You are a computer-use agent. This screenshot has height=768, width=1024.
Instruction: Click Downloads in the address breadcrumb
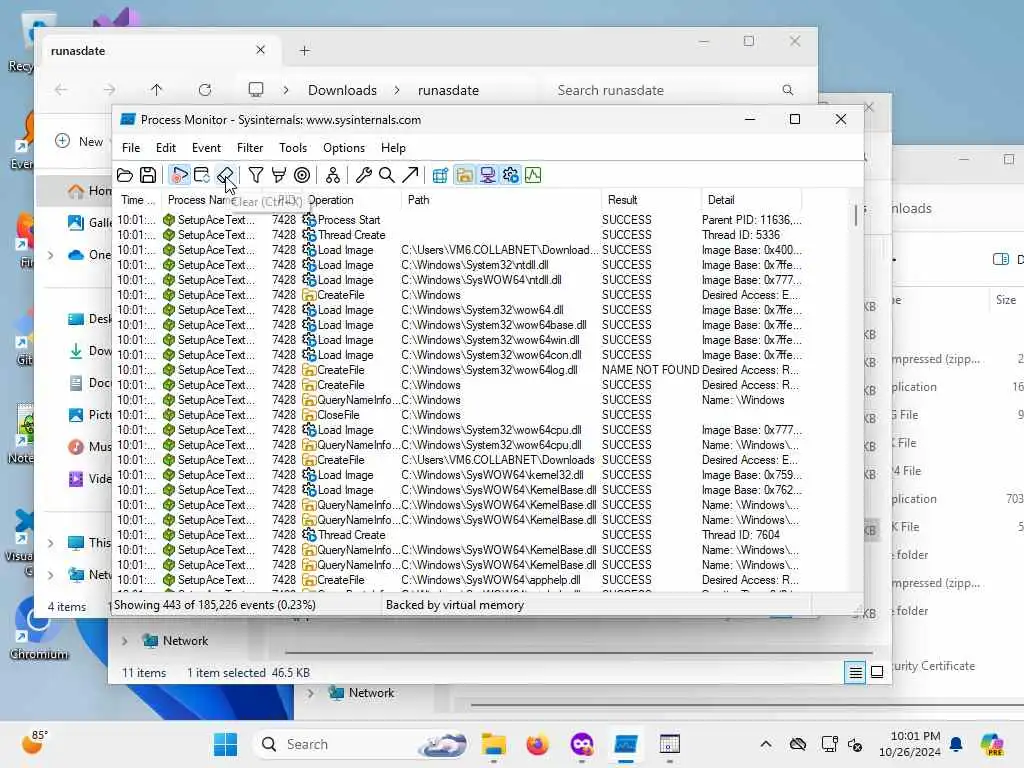342,91
